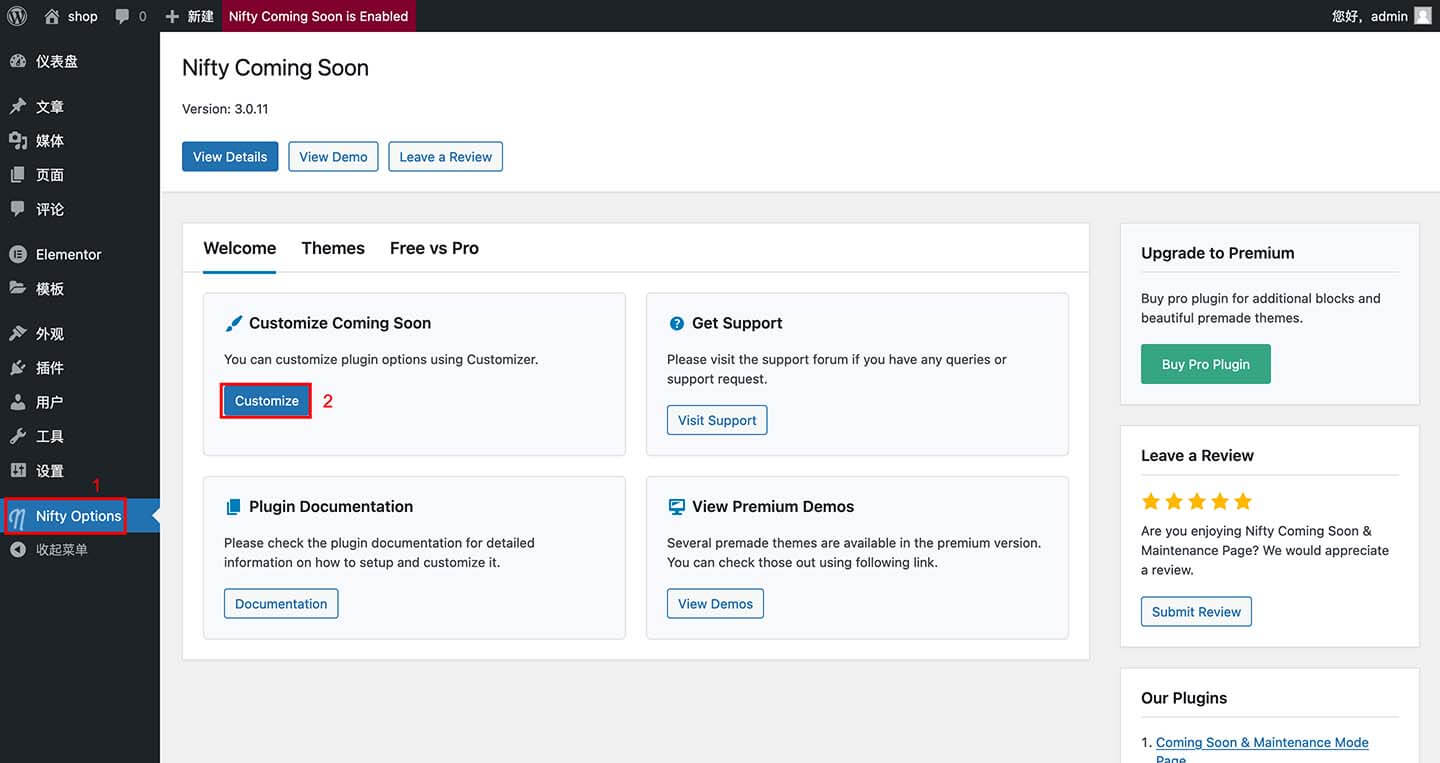Click the 工具 wrench icon
1440x763 pixels.
pyautogui.click(x=18, y=436)
